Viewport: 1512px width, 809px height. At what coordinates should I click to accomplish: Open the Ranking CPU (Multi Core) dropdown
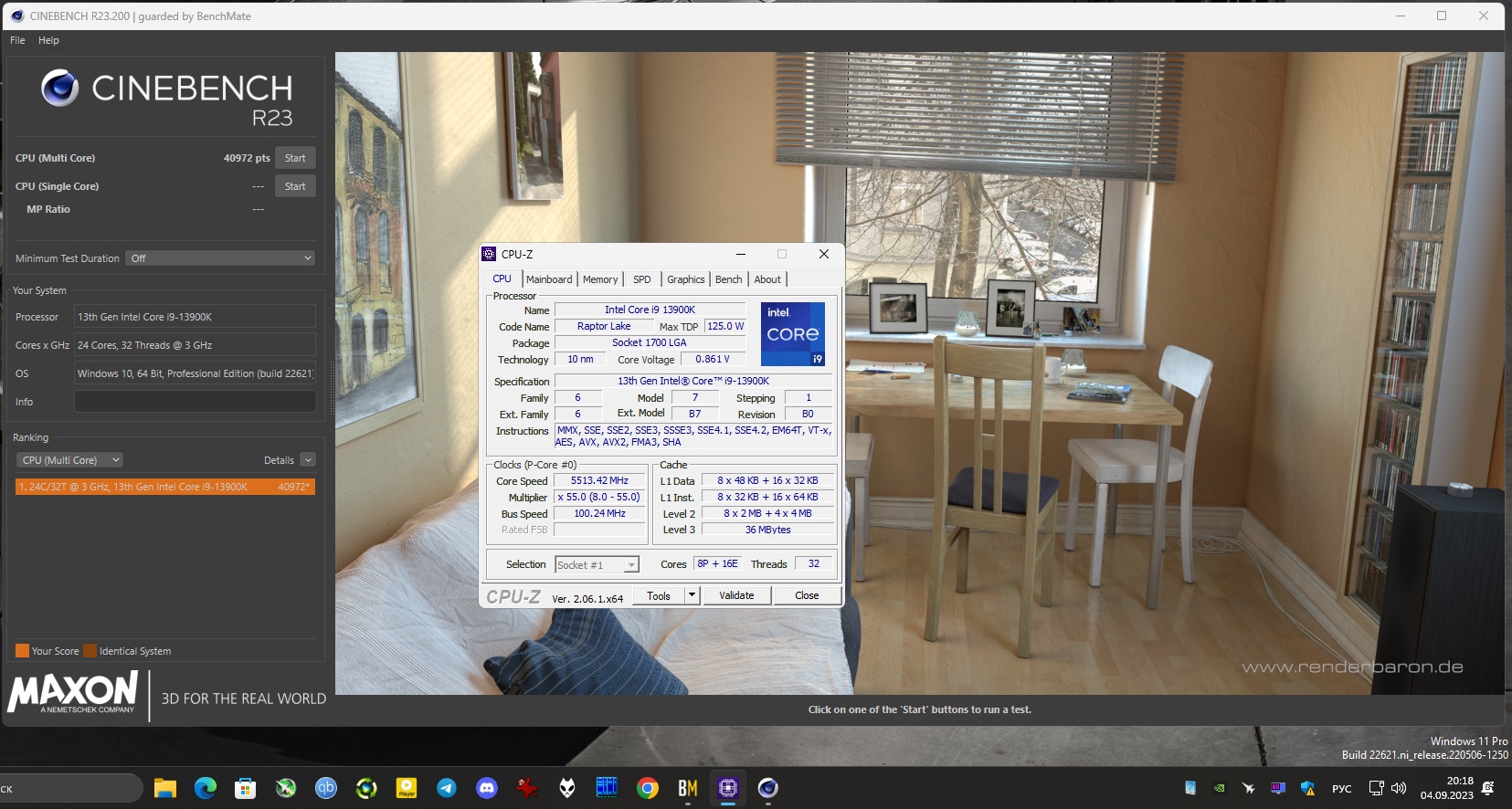(x=71, y=460)
